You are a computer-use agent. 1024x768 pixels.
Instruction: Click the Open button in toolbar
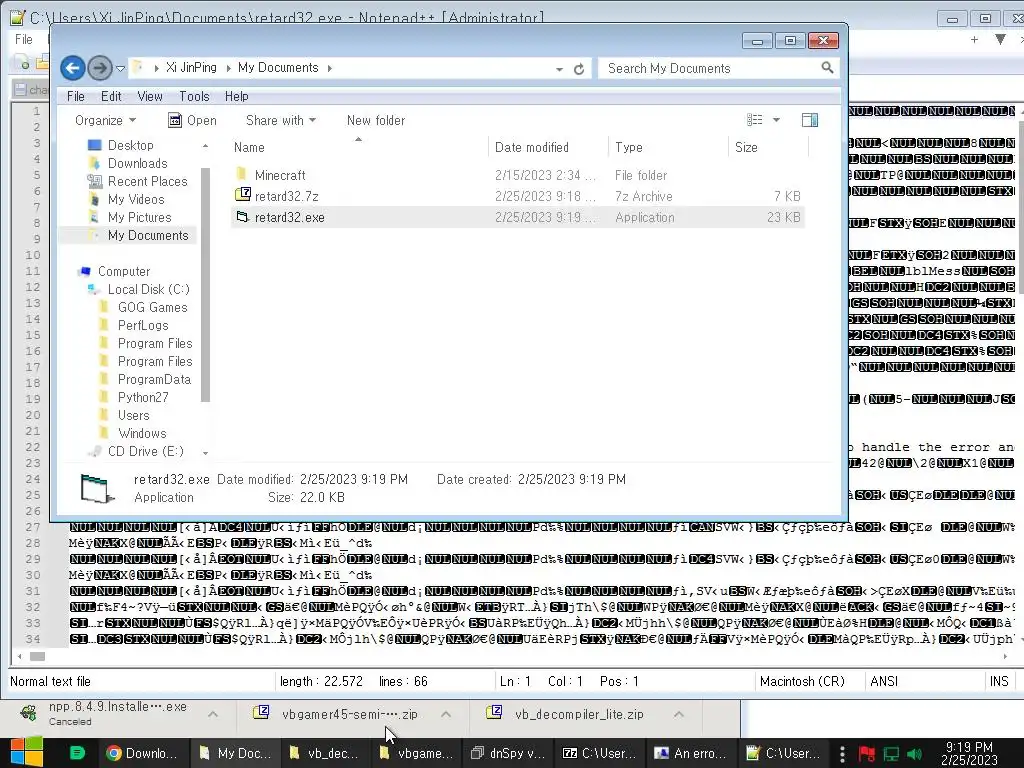[x=193, y=120]
